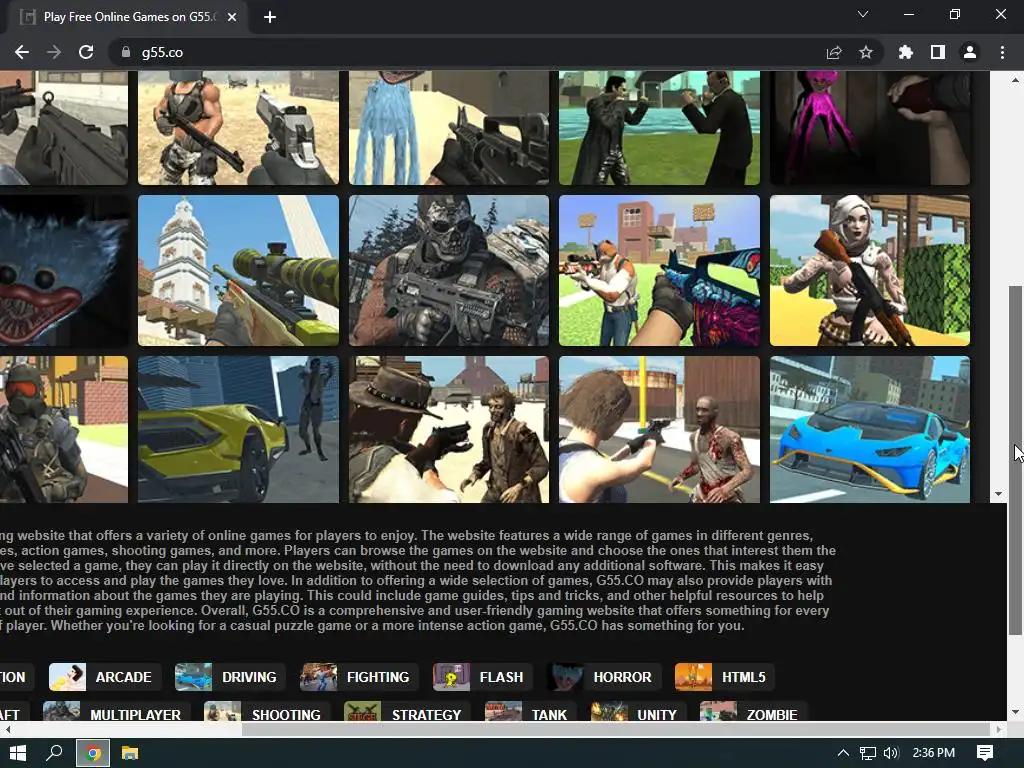Open the HTML5 category
This screenshot has width=1024, height=768.
[725, 677]
